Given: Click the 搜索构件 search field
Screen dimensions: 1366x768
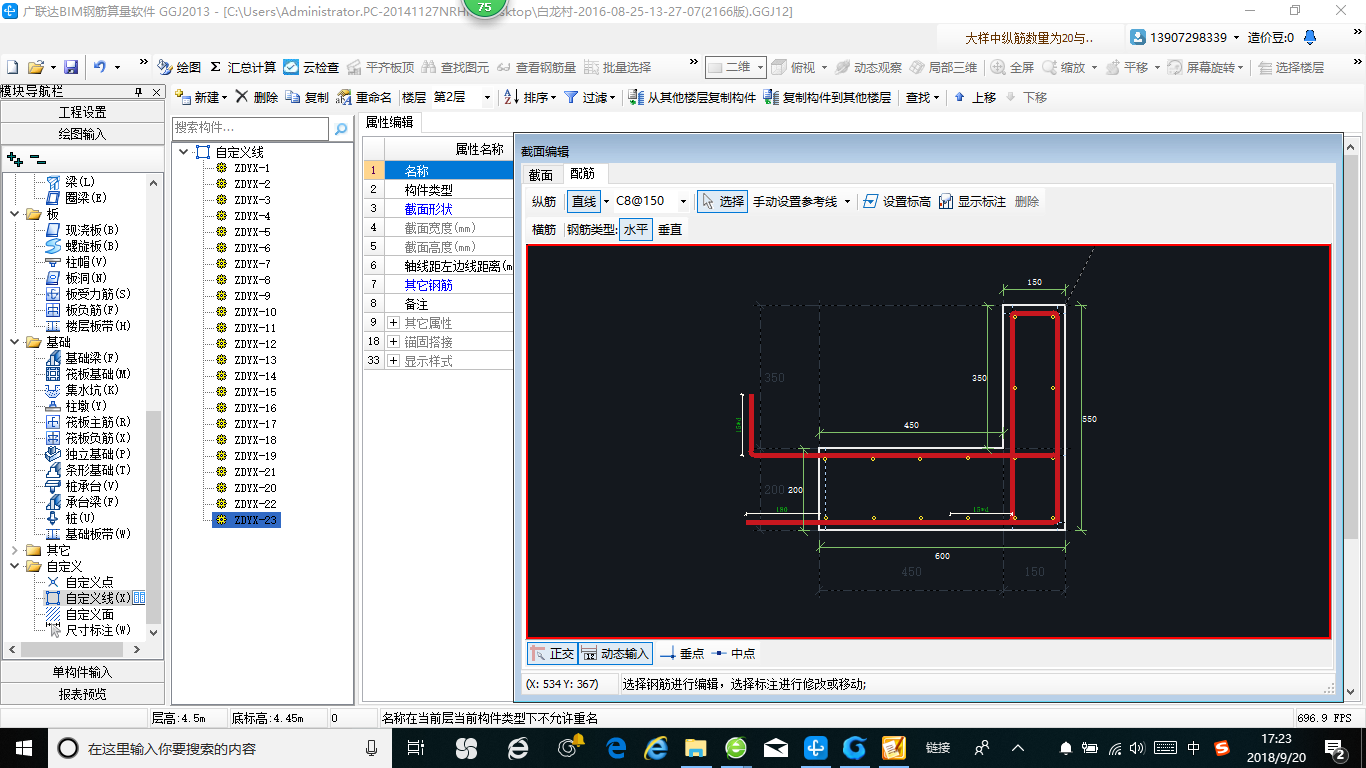Looking at the screenshot, I should (250, 128).
